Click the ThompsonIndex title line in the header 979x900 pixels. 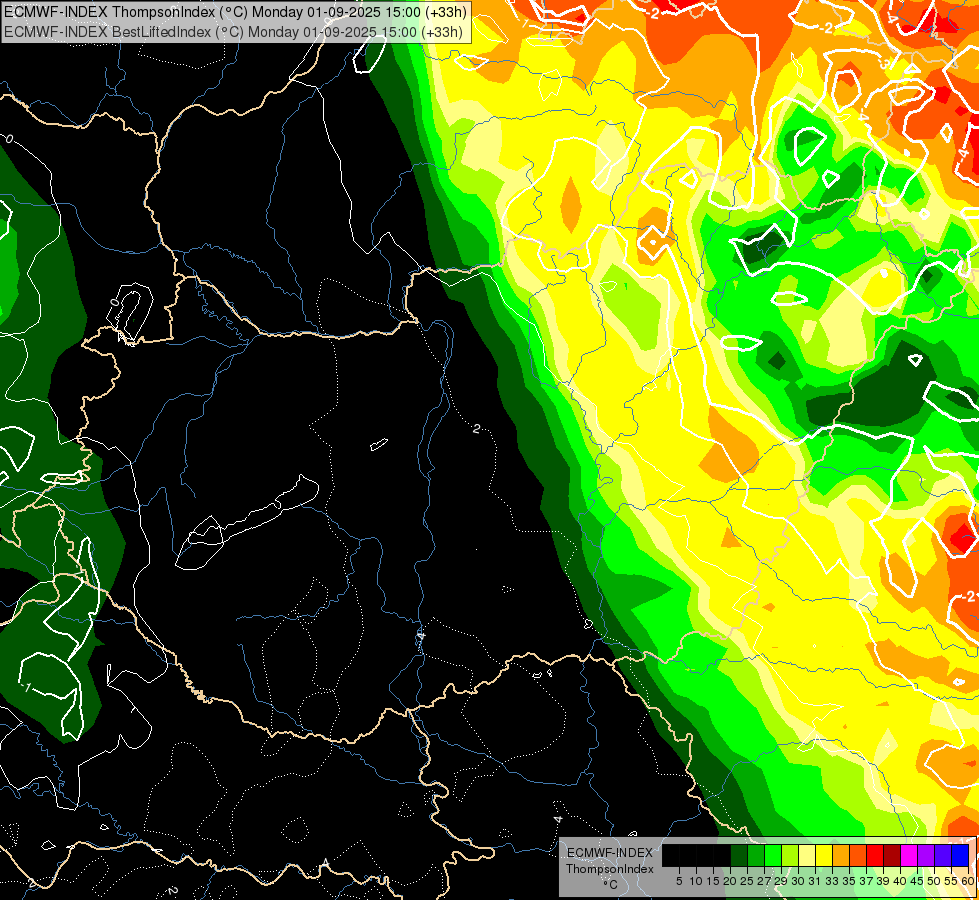coord(234,11)
